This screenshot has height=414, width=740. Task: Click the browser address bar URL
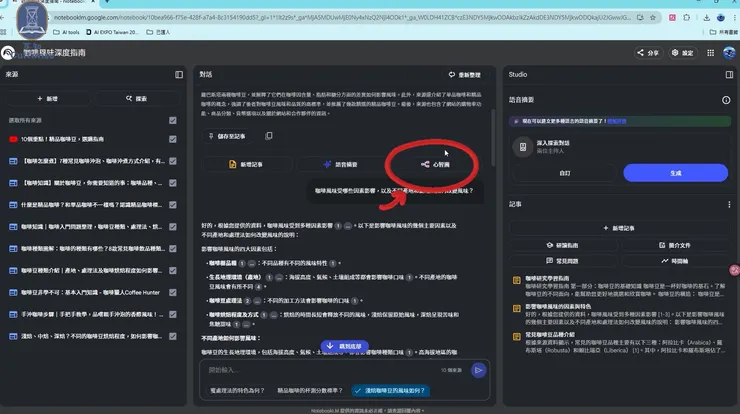(x=342, y=17)
